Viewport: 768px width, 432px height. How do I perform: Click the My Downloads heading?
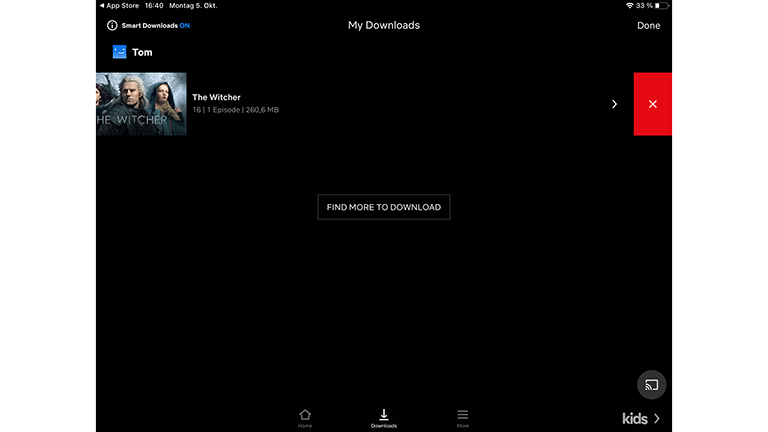click(384, 25)
